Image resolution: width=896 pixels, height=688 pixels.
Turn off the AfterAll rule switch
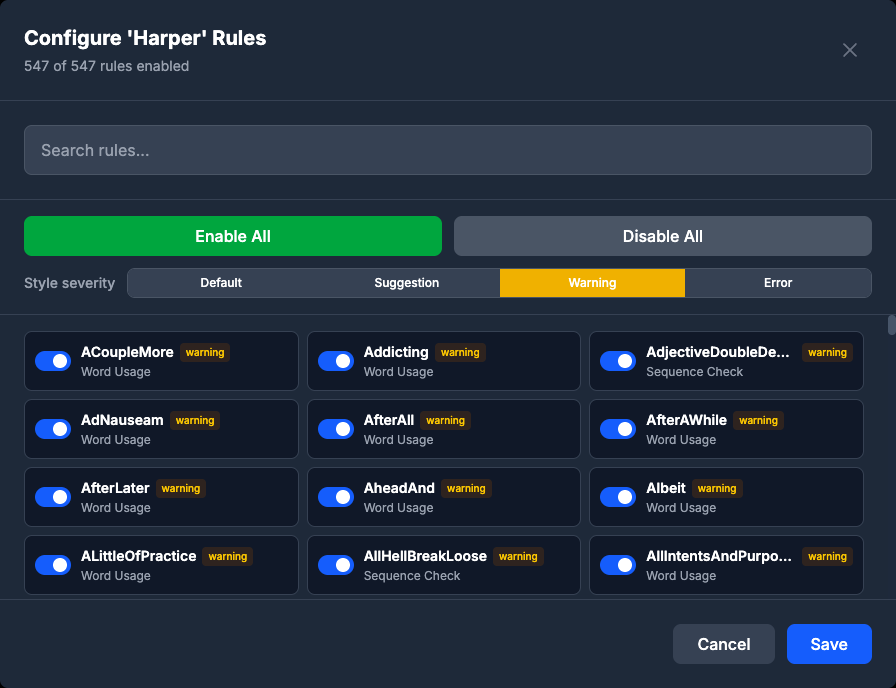click(x=336, y=429)
